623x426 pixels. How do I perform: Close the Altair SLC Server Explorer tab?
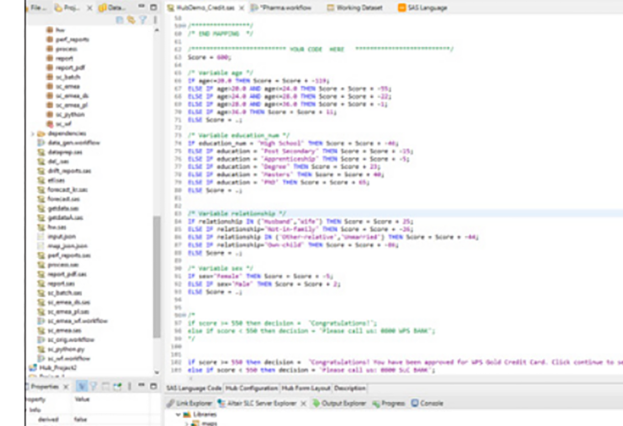(x=302, y=402)
